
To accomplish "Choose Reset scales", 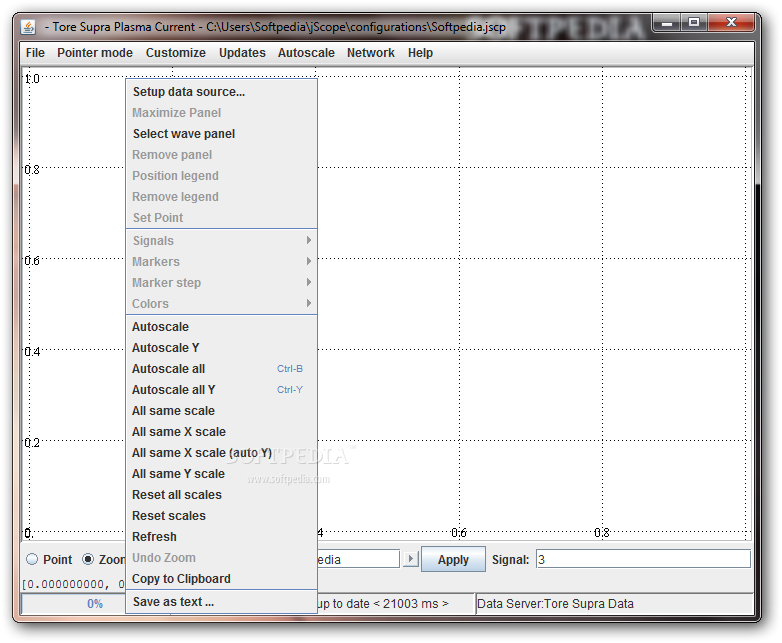I will 221,515.
